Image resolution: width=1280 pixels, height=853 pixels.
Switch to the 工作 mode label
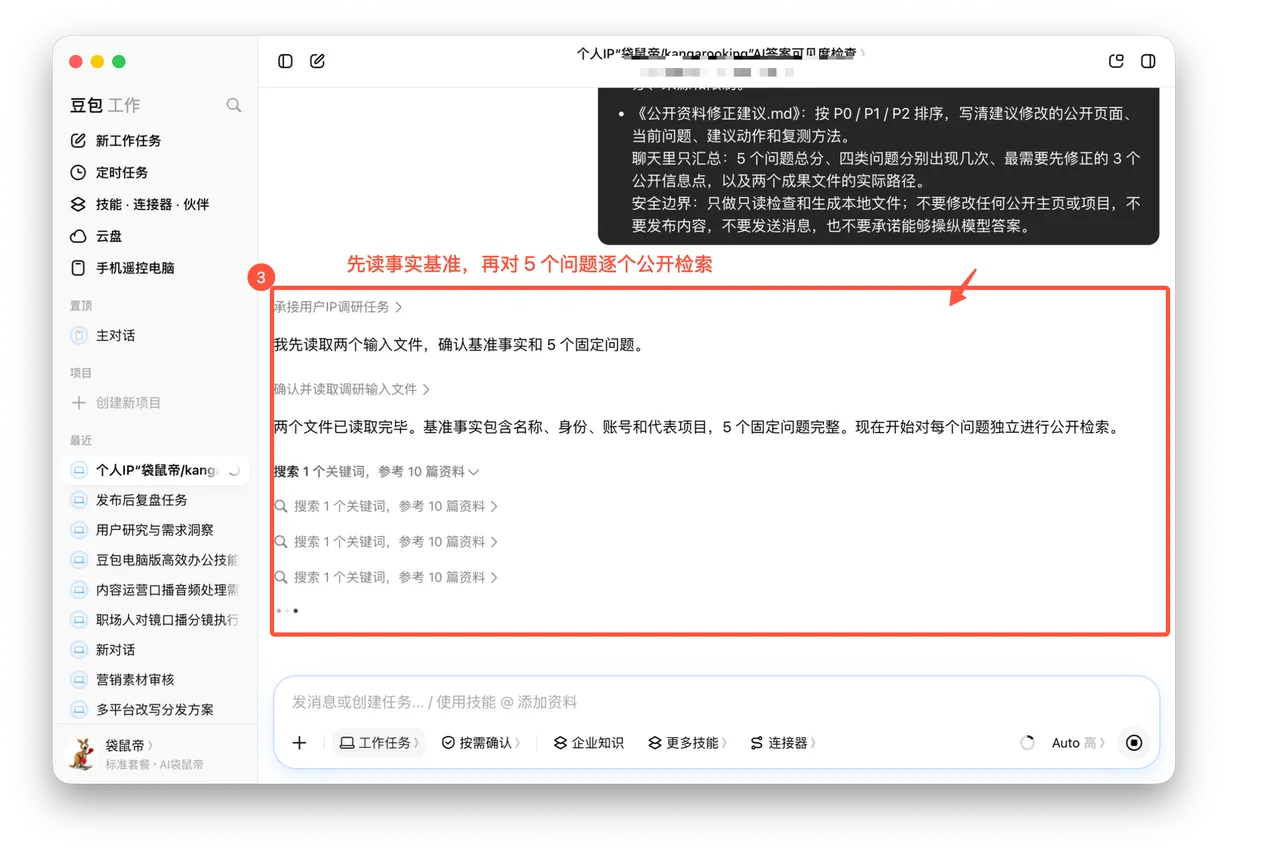click(x=124, y=105)
